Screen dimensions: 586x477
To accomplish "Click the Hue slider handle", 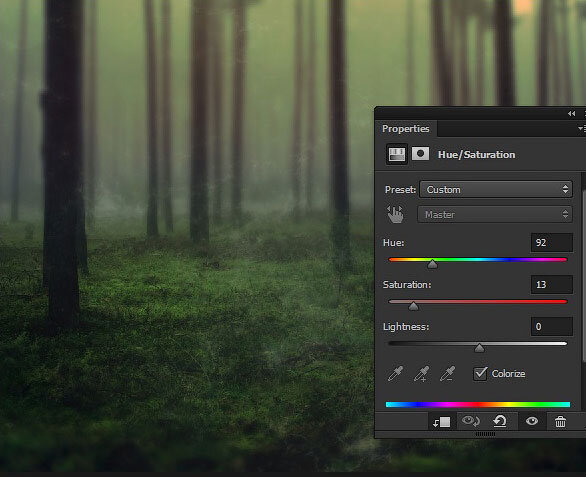I will click(x=432, y=264).
